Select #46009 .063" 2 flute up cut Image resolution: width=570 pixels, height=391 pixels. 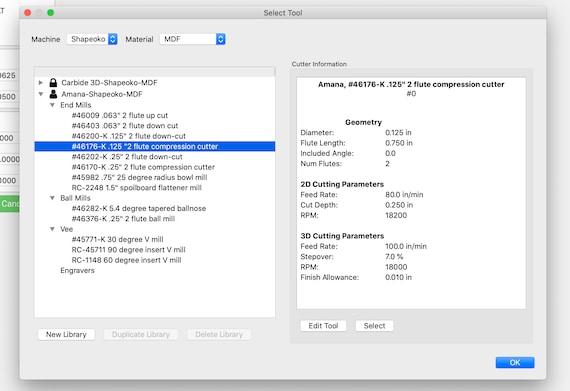(120, 116)
